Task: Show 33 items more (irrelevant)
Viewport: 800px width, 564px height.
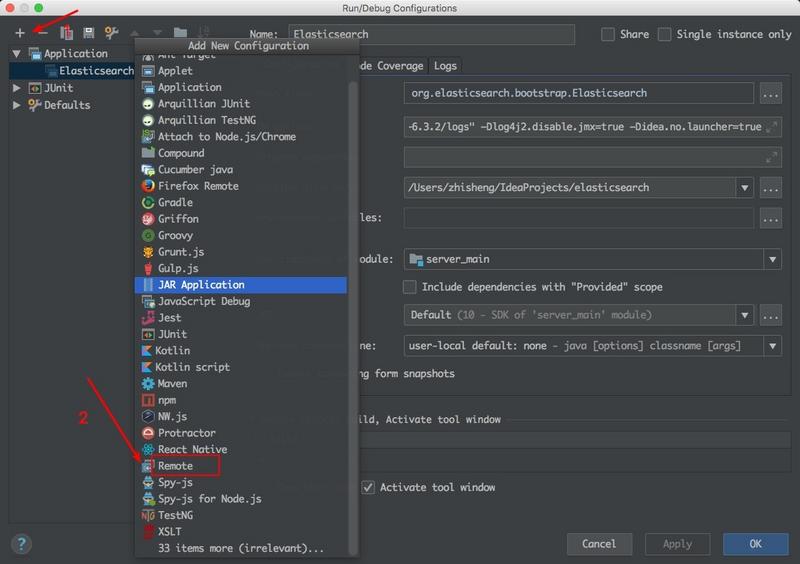Action: pyautogui.click(x=241, y=548)
